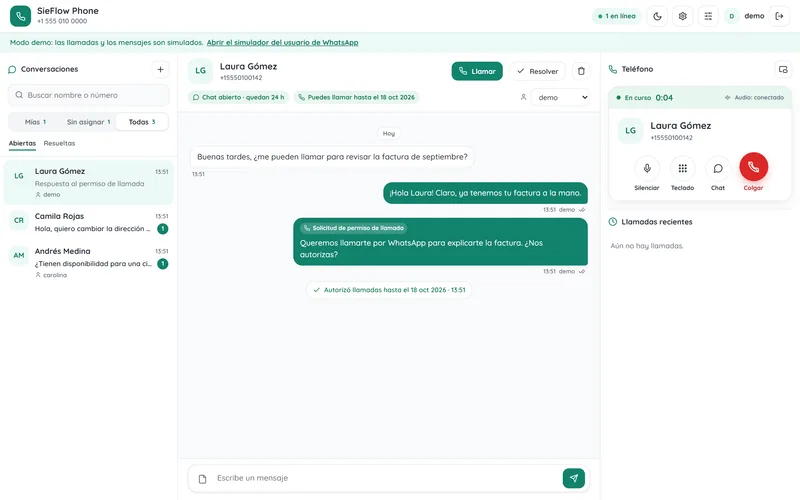Screen dimensions: 800x500
Task: Click unread badge on Camila Rojas row
Action: [163, 229]
